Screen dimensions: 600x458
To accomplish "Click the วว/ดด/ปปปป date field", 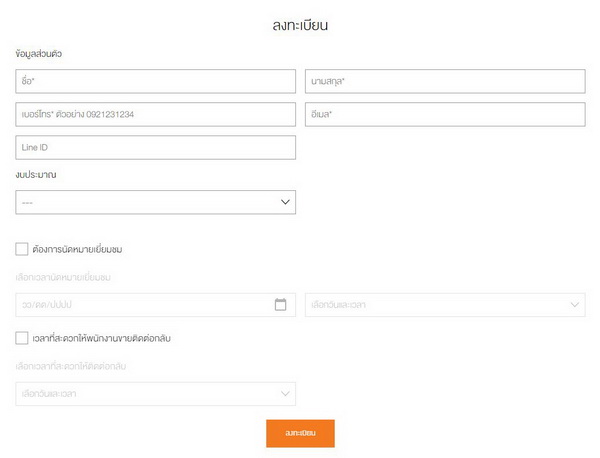I will coord(155,305).
